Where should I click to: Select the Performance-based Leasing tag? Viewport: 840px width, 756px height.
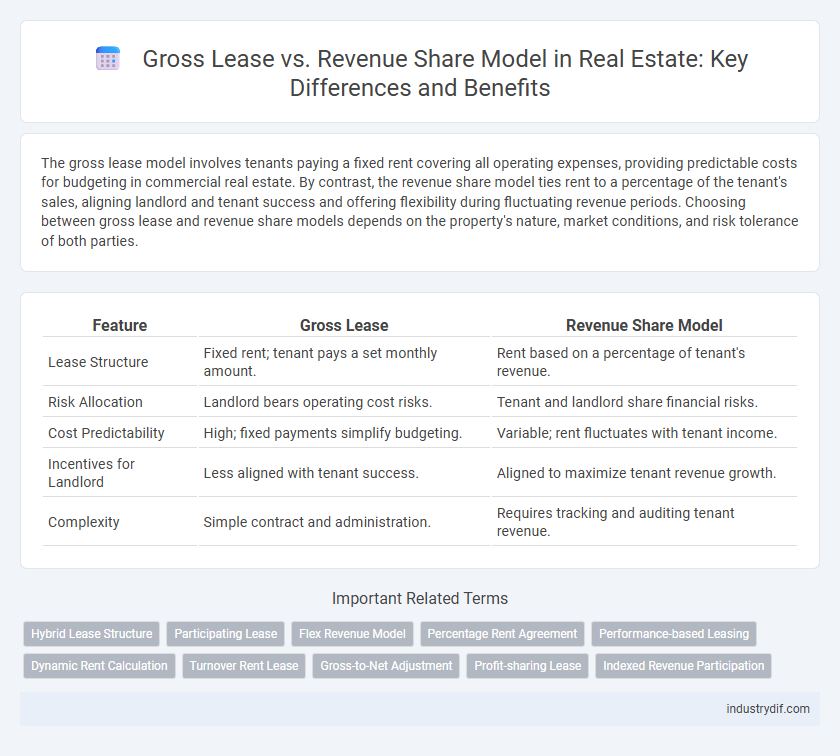pos(674,634)
